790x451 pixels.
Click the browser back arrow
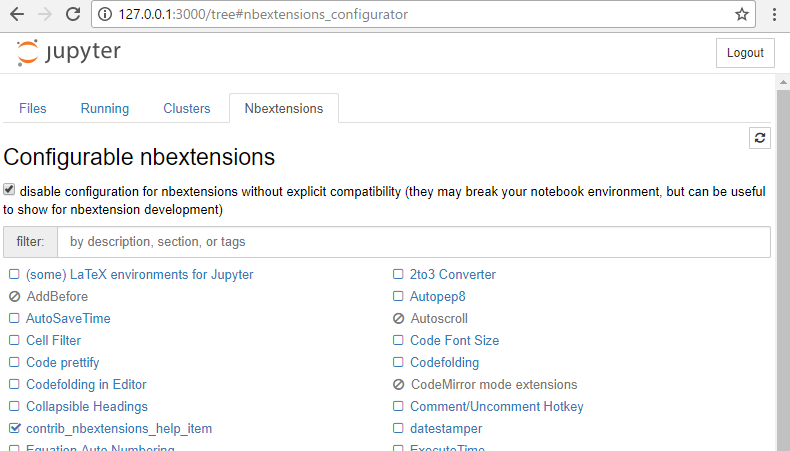[x=17, y=15]
